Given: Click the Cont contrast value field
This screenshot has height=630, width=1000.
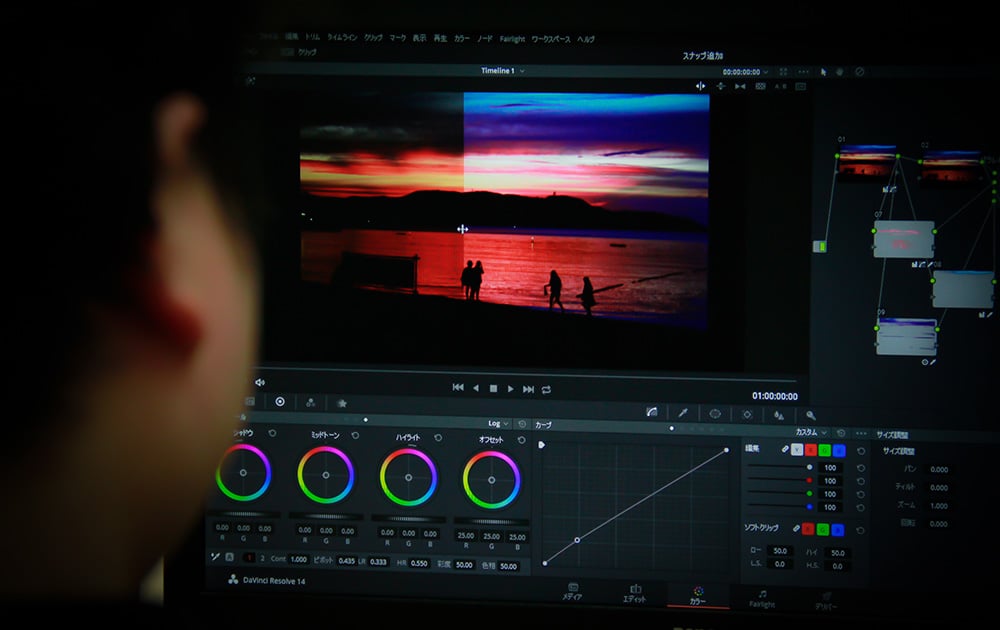Looking at the screenshot, I should [299, 559].
